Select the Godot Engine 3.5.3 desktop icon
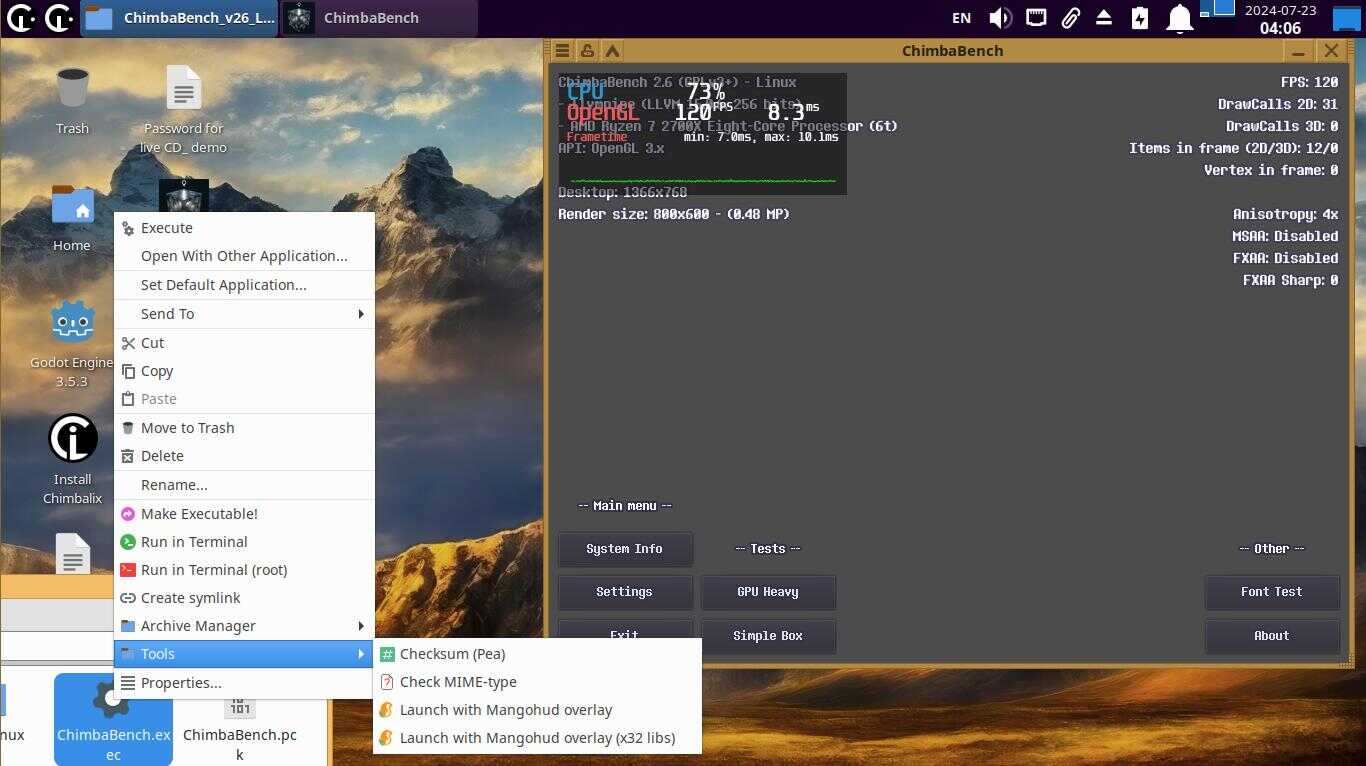This screenshot has height=766, width=1366. point(72,344)
